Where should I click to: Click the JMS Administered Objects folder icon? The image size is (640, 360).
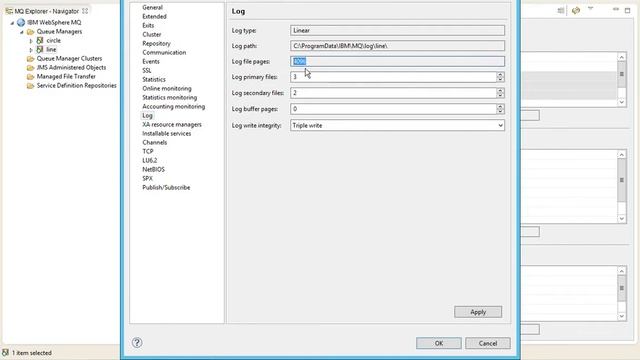tap(30, 67)
